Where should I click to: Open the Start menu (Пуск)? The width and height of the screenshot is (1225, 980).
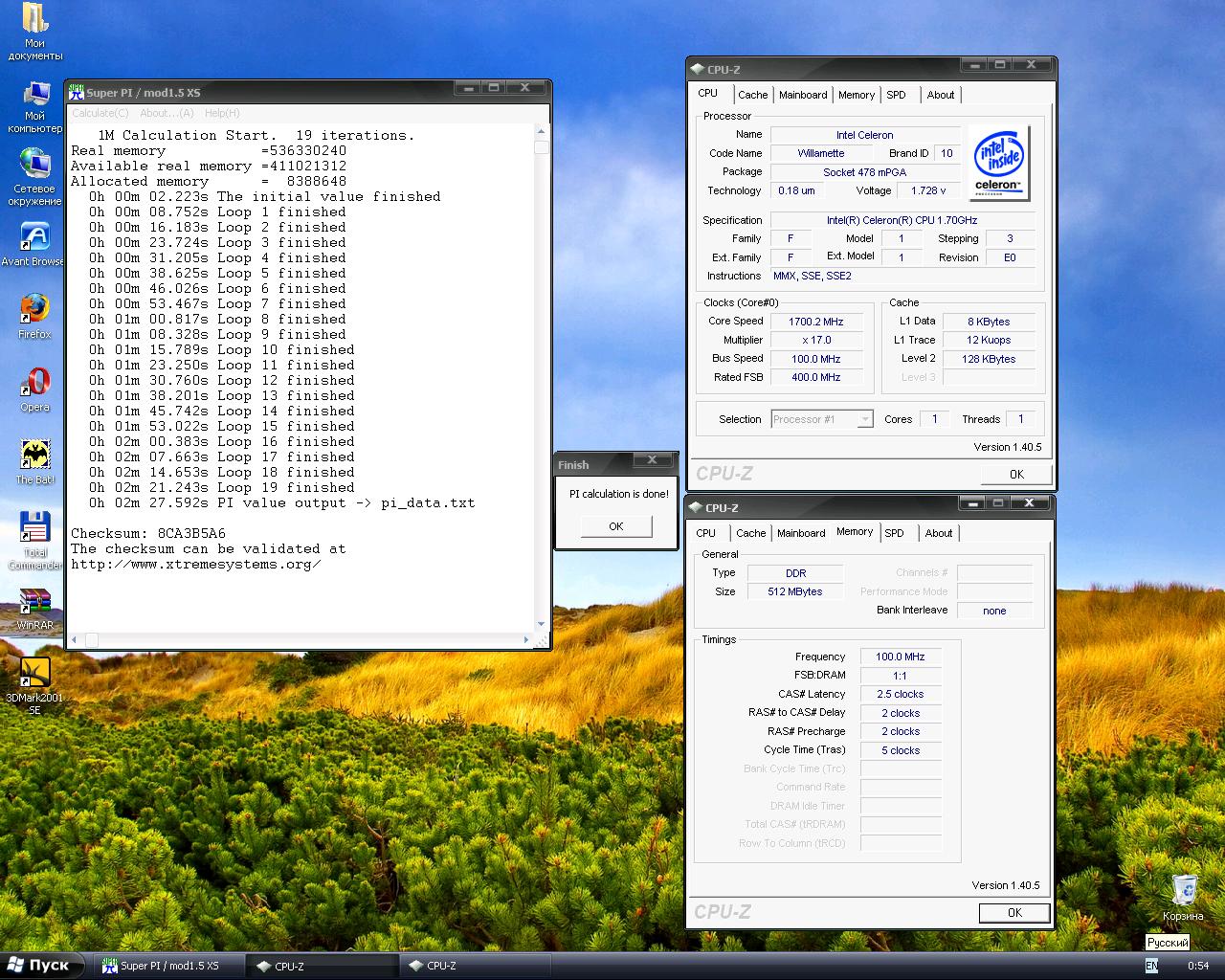[40, 966]
